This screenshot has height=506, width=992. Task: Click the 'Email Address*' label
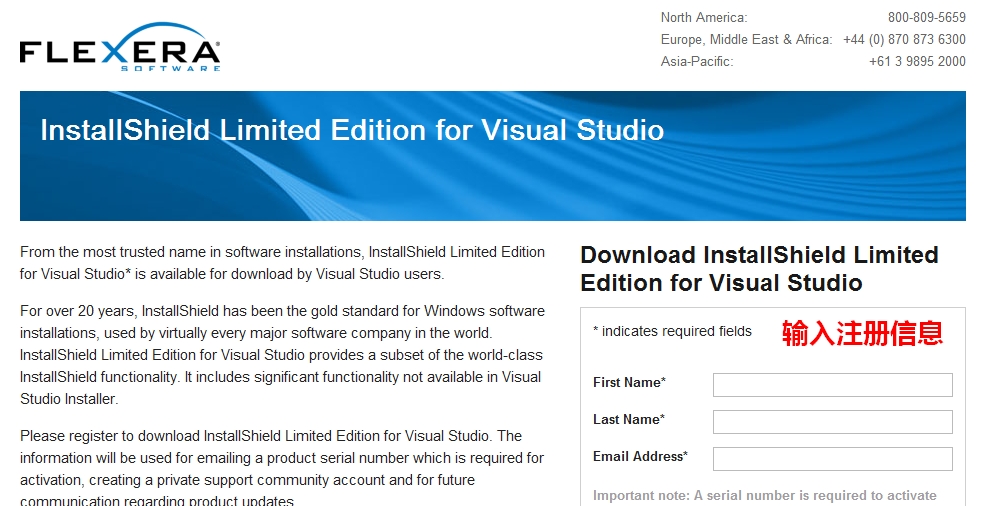pyautogui.click(x=640, y=457)
